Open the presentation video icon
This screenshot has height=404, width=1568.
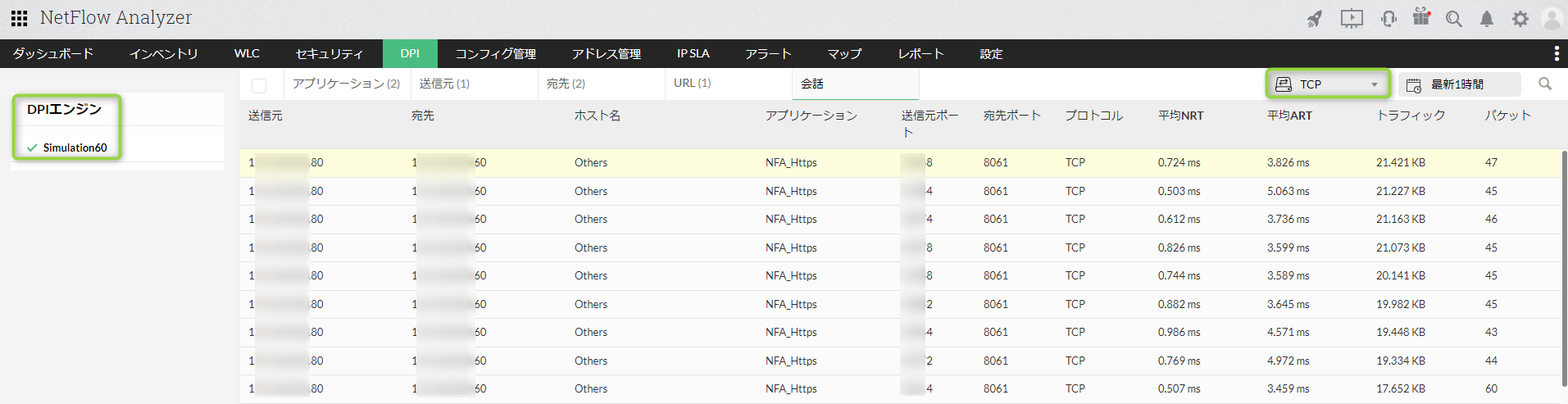point(1352,19)
